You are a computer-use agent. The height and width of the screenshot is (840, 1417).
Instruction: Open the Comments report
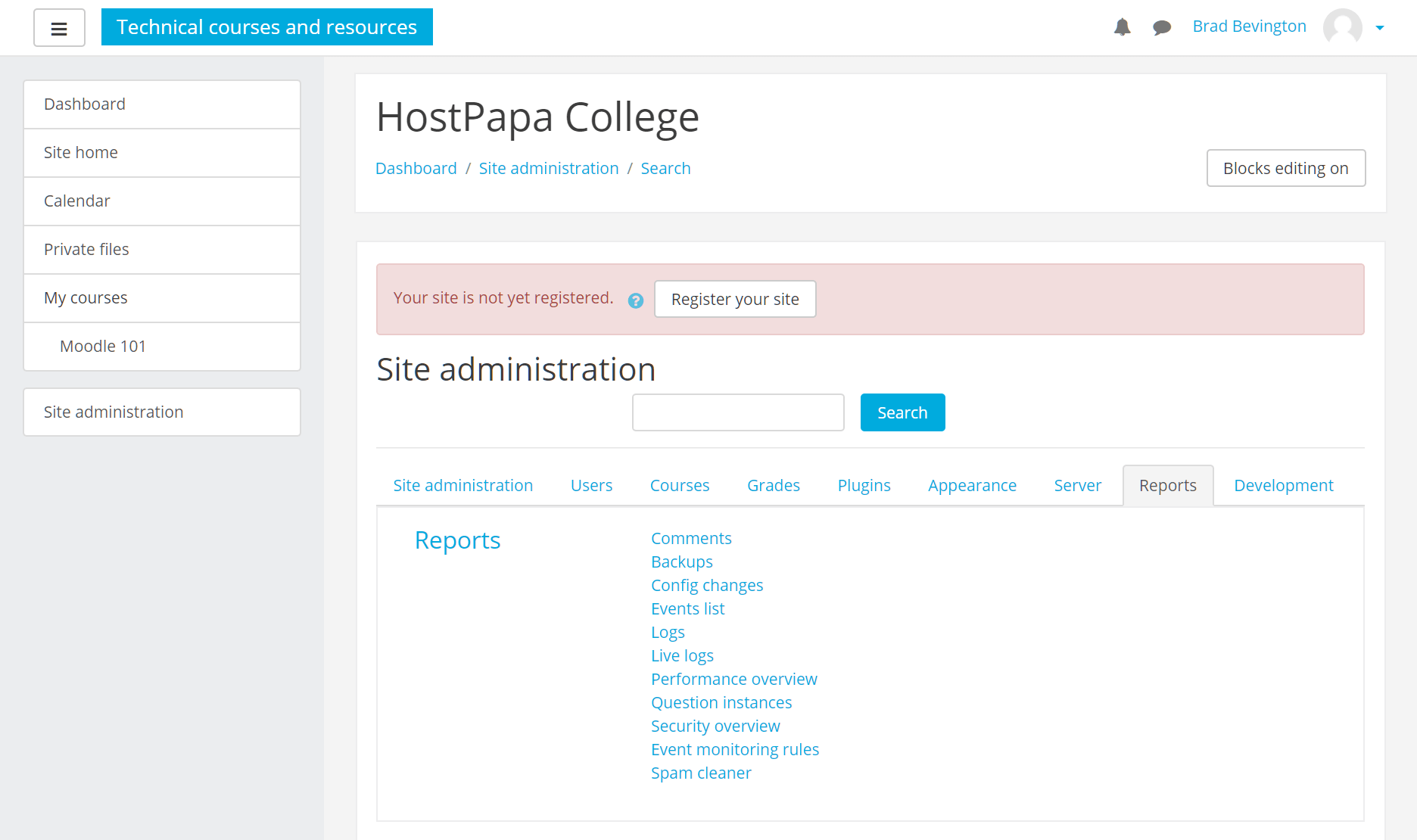click(x=691, y=538)
